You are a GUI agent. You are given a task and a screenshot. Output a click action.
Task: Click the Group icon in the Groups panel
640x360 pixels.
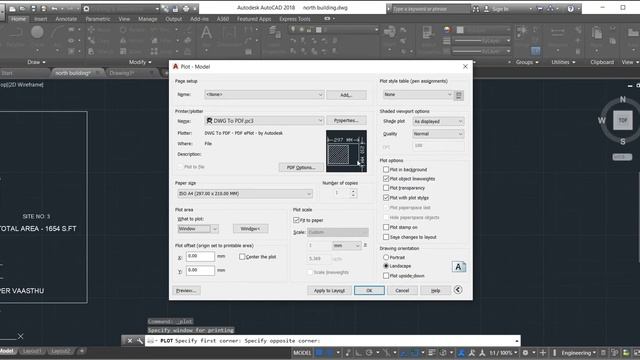click(x=522, y=32)
